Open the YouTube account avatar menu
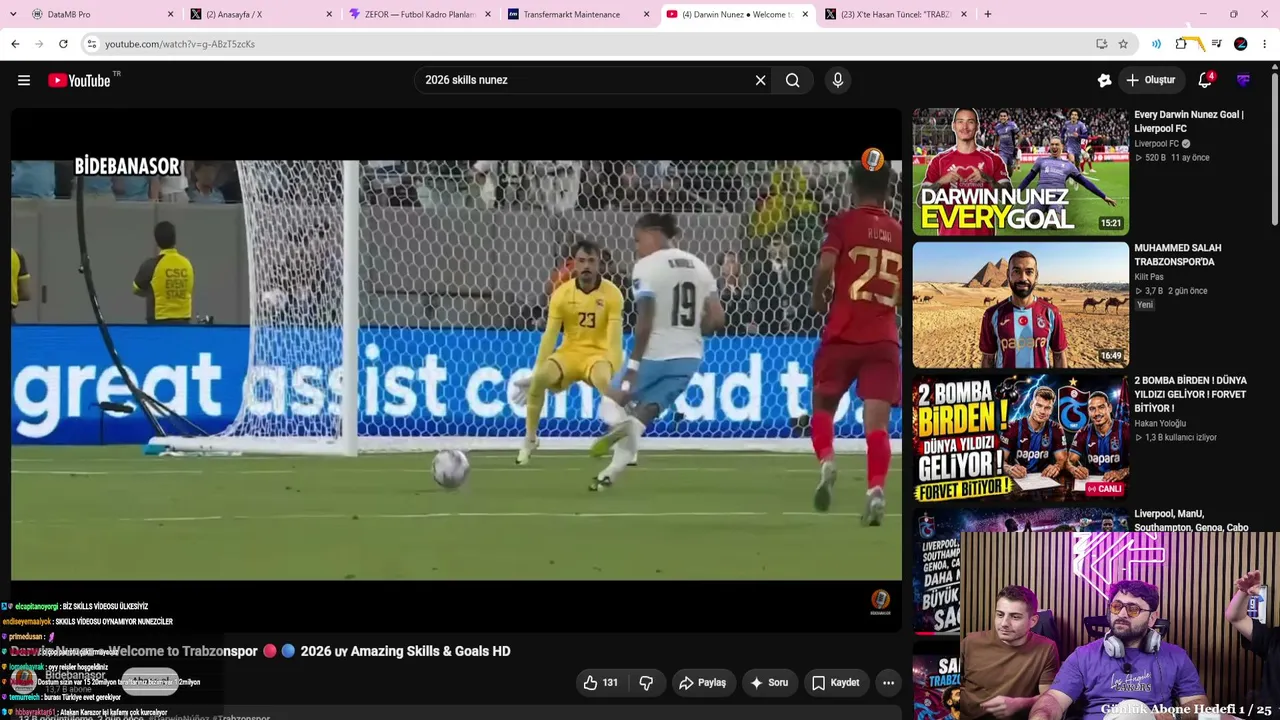The image size is (1280, 720). 1243,80
